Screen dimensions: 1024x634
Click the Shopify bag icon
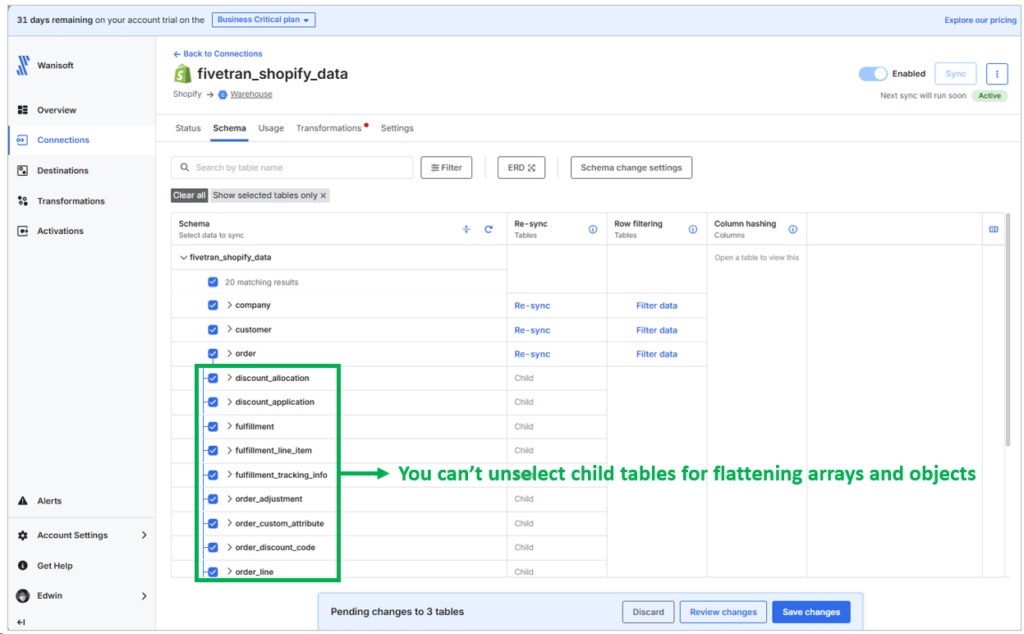(182, 74)
